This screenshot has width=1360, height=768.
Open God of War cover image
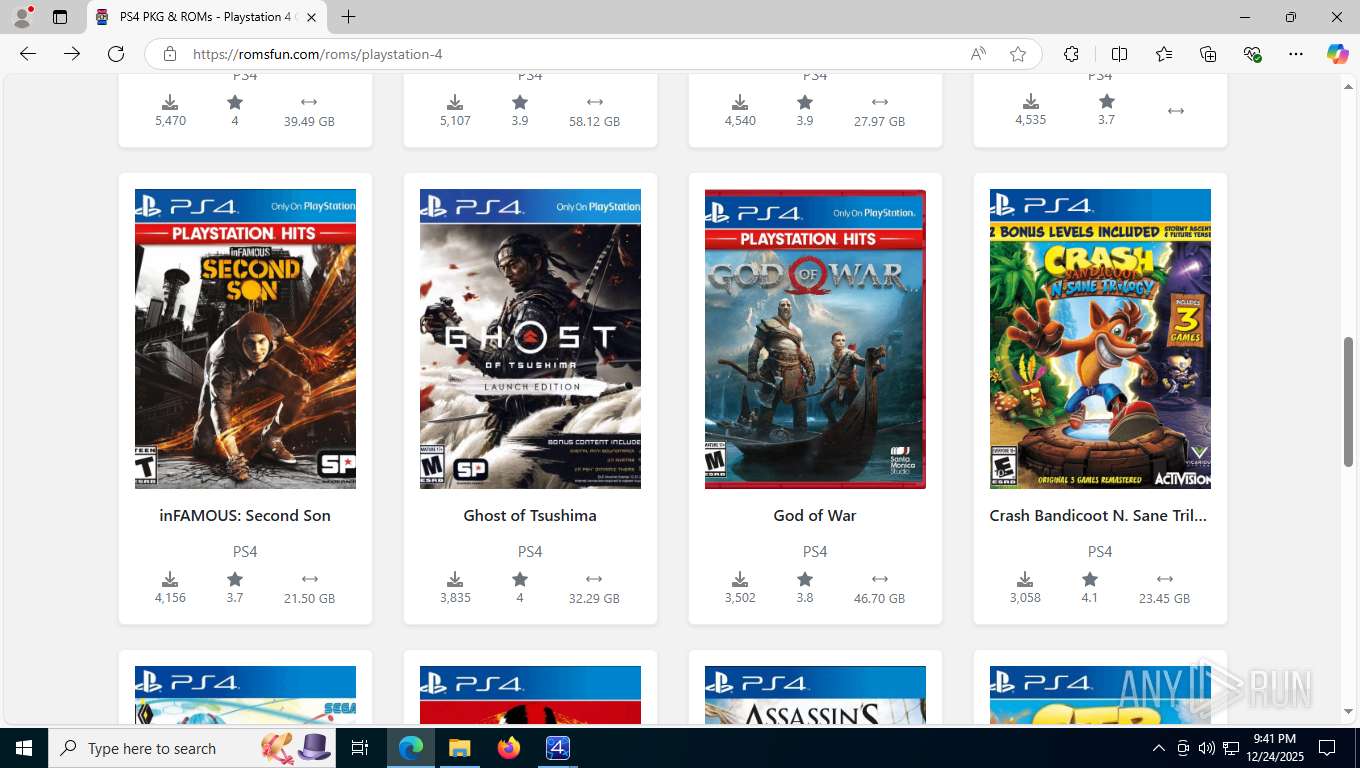point(815,339)
